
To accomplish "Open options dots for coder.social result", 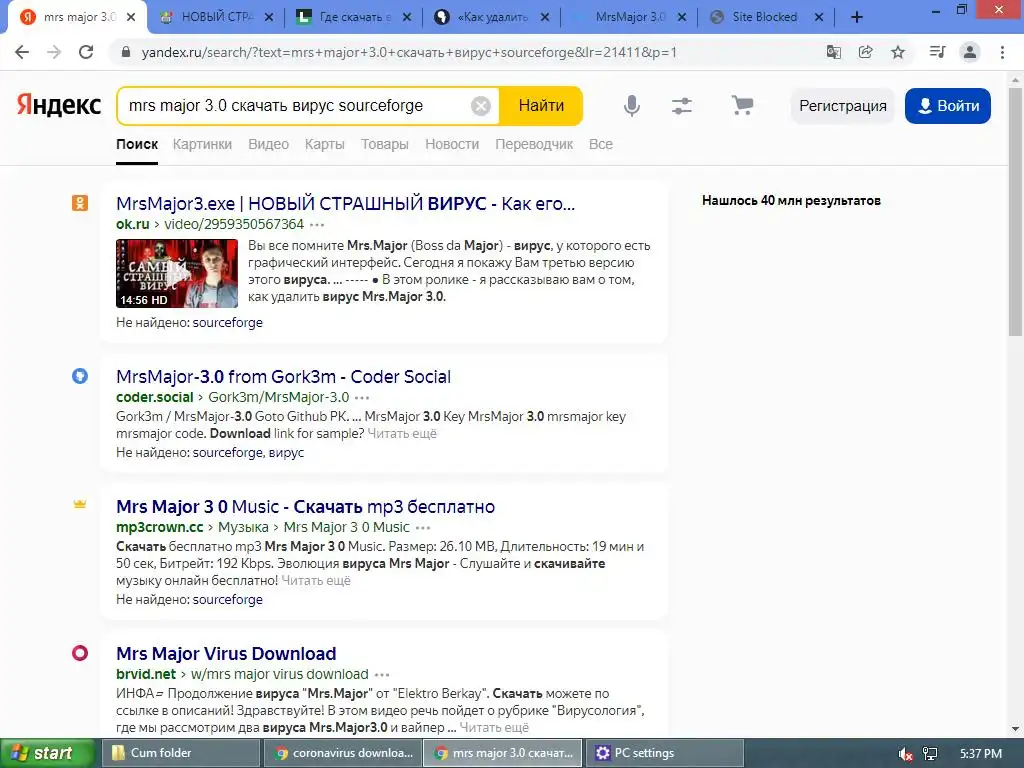I will pos(362,398).
